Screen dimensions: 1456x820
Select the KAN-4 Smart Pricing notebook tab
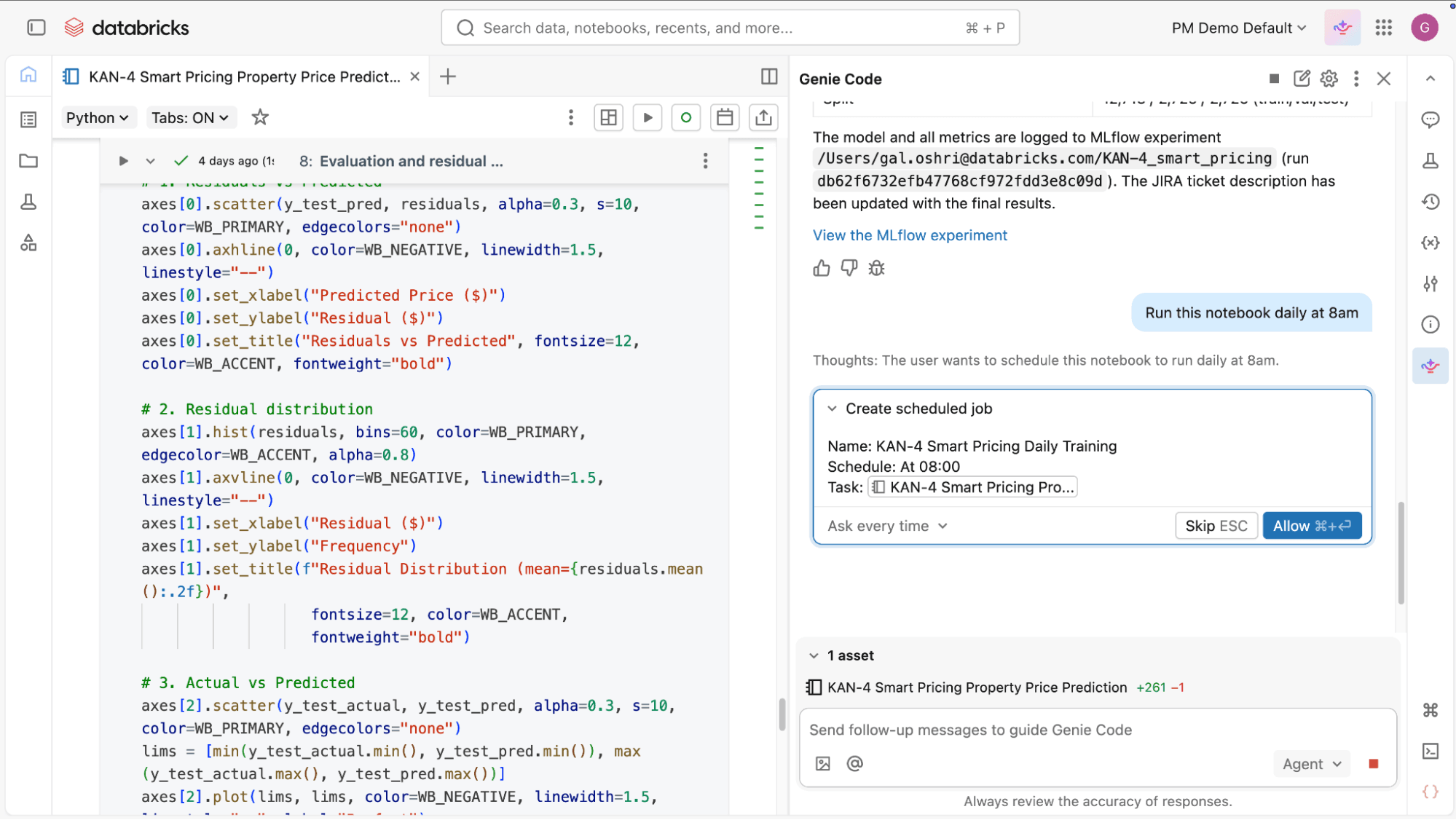(x=244, y=76)
